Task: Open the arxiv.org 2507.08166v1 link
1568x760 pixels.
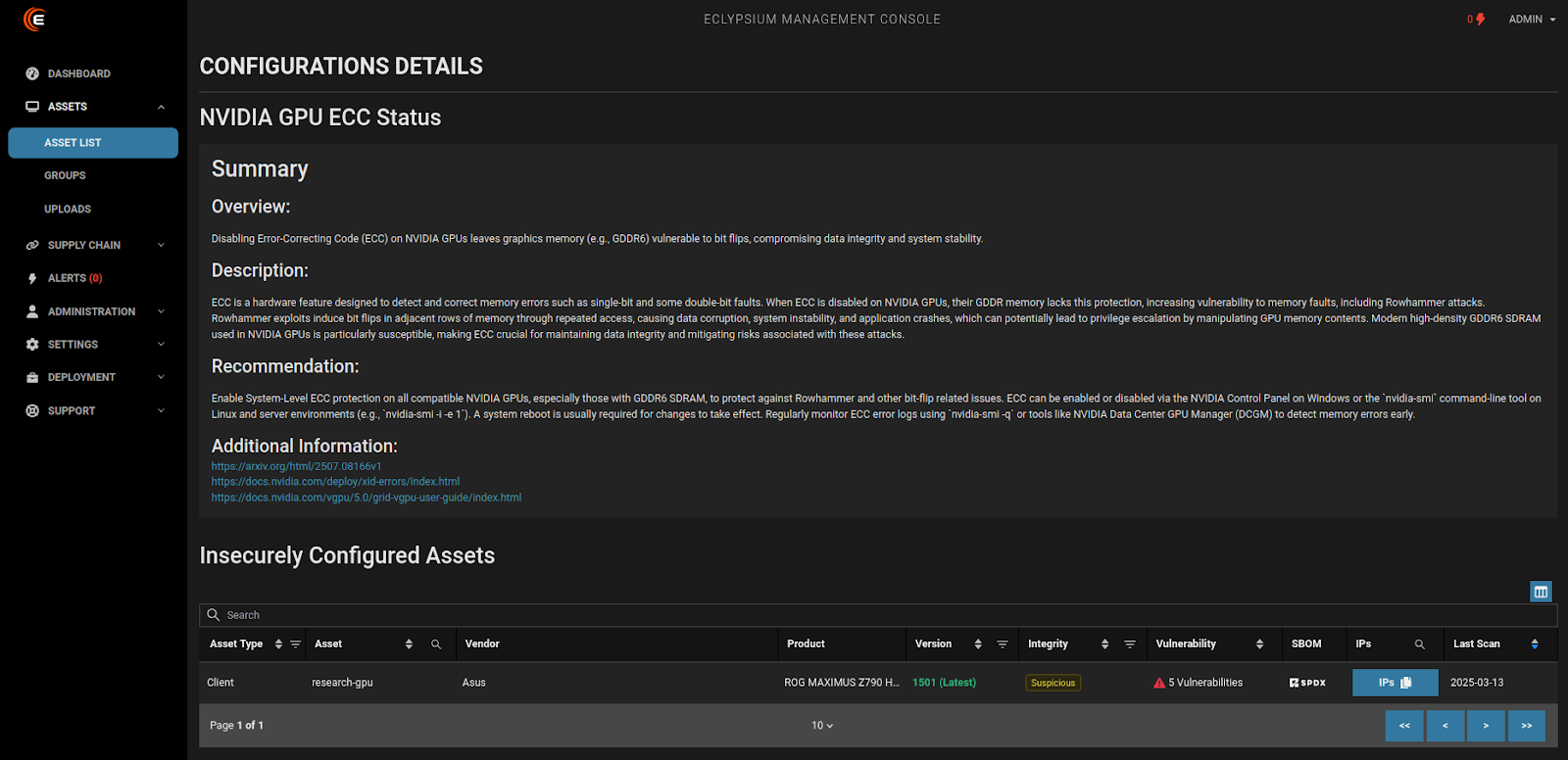Action: [x=296, y=466]
